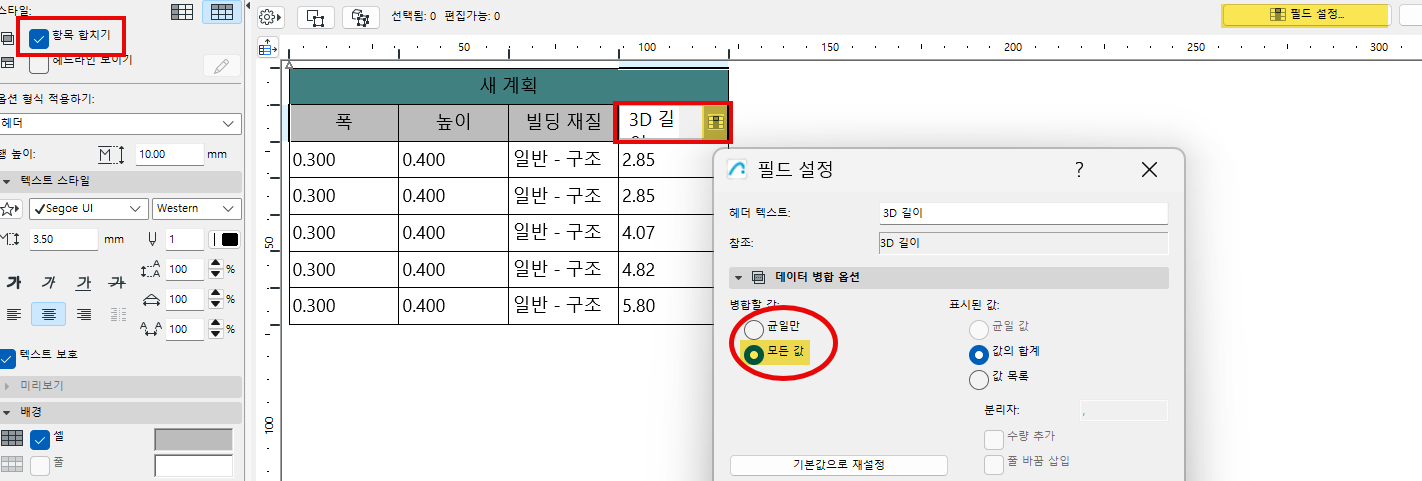Click the merge items stacked icon
Image resolution: width=1422 pixels, height=481 pixels.
7,39
